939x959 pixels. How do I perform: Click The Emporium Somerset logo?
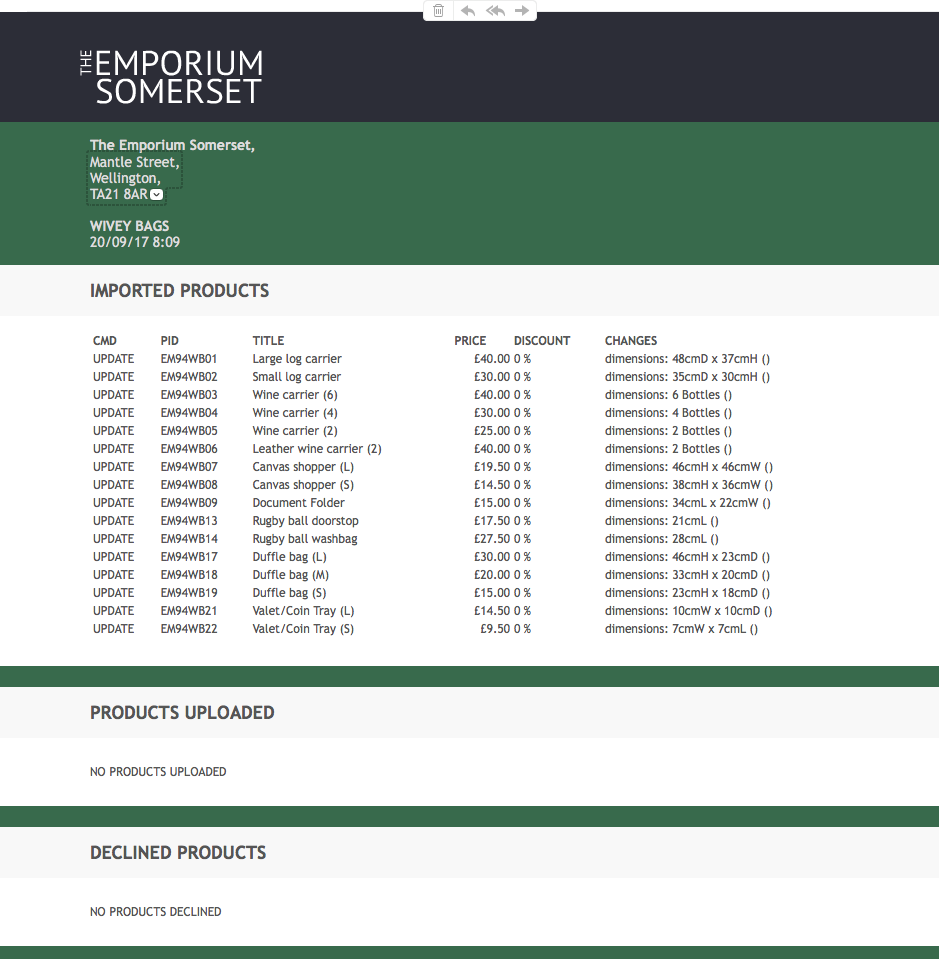(171, 76)
